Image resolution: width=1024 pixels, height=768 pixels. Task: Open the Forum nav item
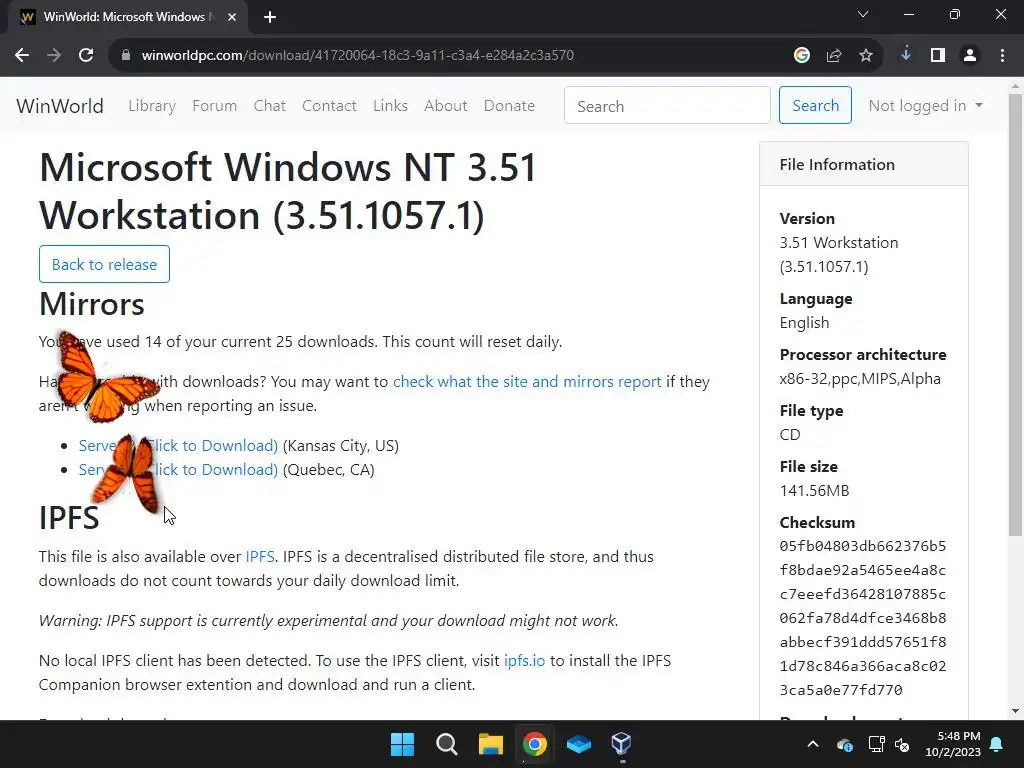point(214,106)
